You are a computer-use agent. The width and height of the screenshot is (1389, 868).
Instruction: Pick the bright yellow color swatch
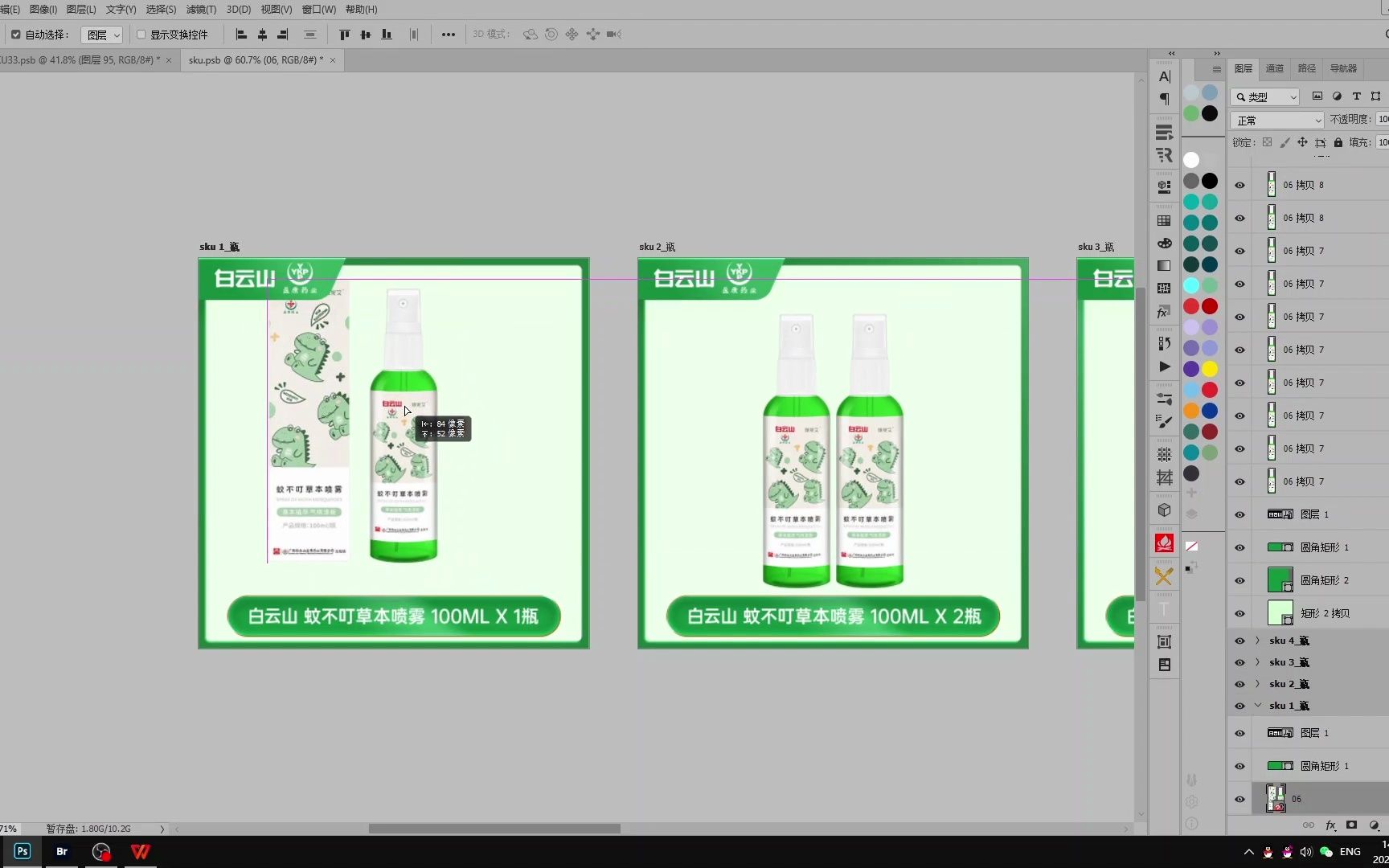1210,369
